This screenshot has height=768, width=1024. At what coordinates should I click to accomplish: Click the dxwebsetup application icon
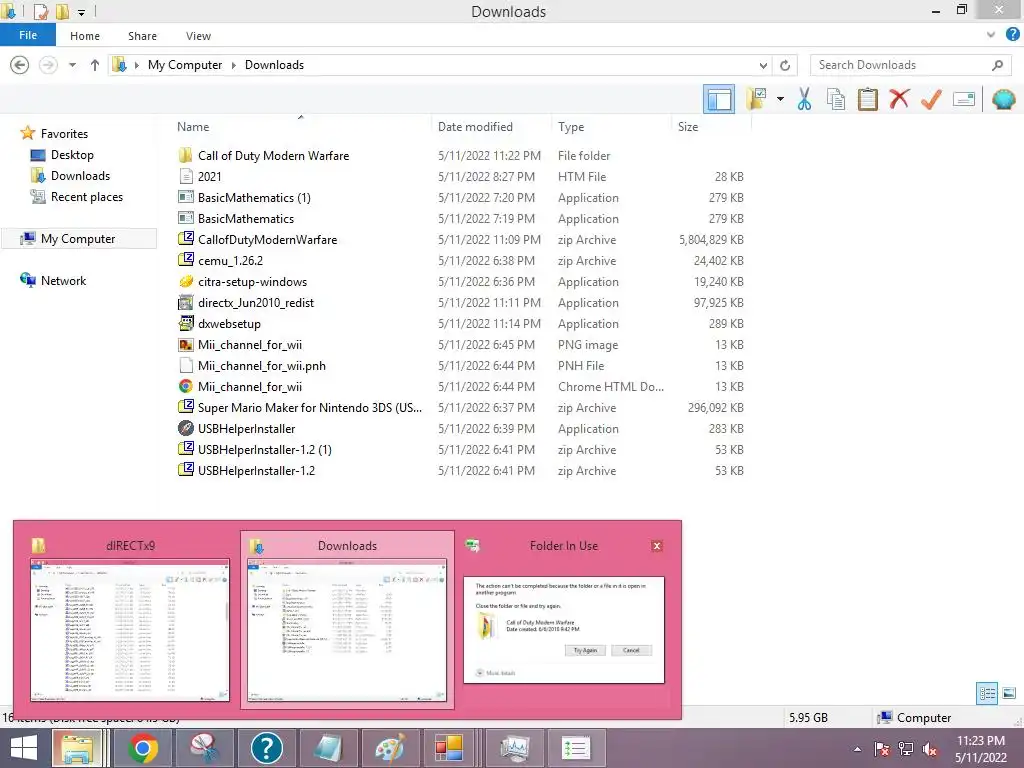coord(186,323)
